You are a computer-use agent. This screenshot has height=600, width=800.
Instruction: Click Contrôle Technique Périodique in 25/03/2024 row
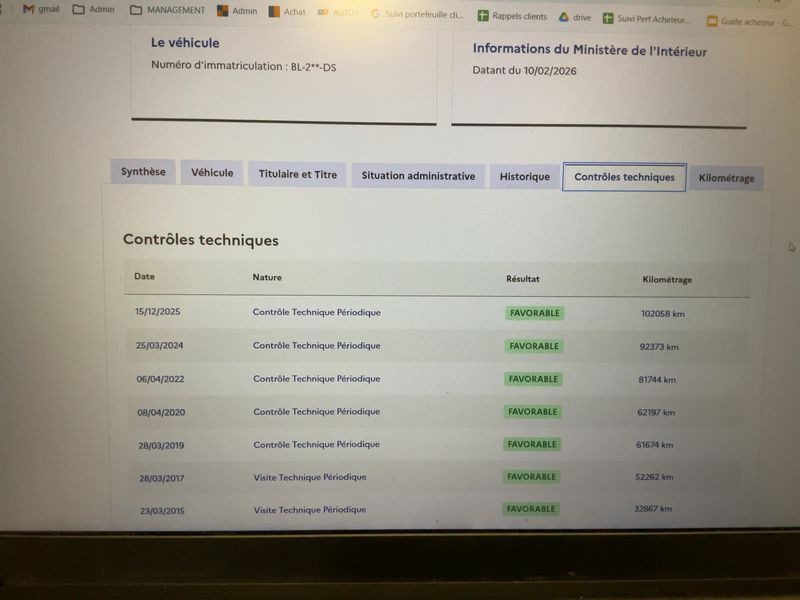(x=317, y=345)
